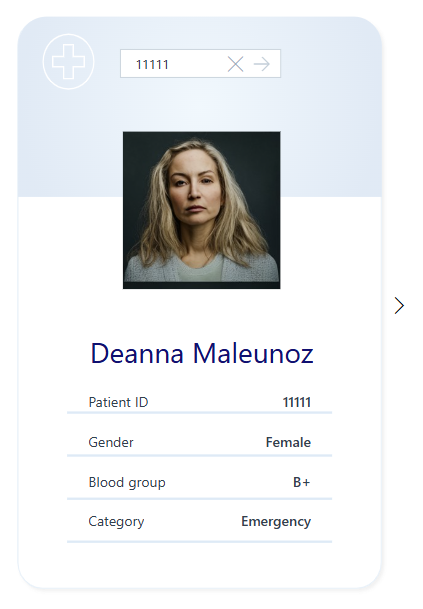The width and height of the screenshot is (423, 609).
Task: Click the Blood group label
Action: [x=127, y=482]
